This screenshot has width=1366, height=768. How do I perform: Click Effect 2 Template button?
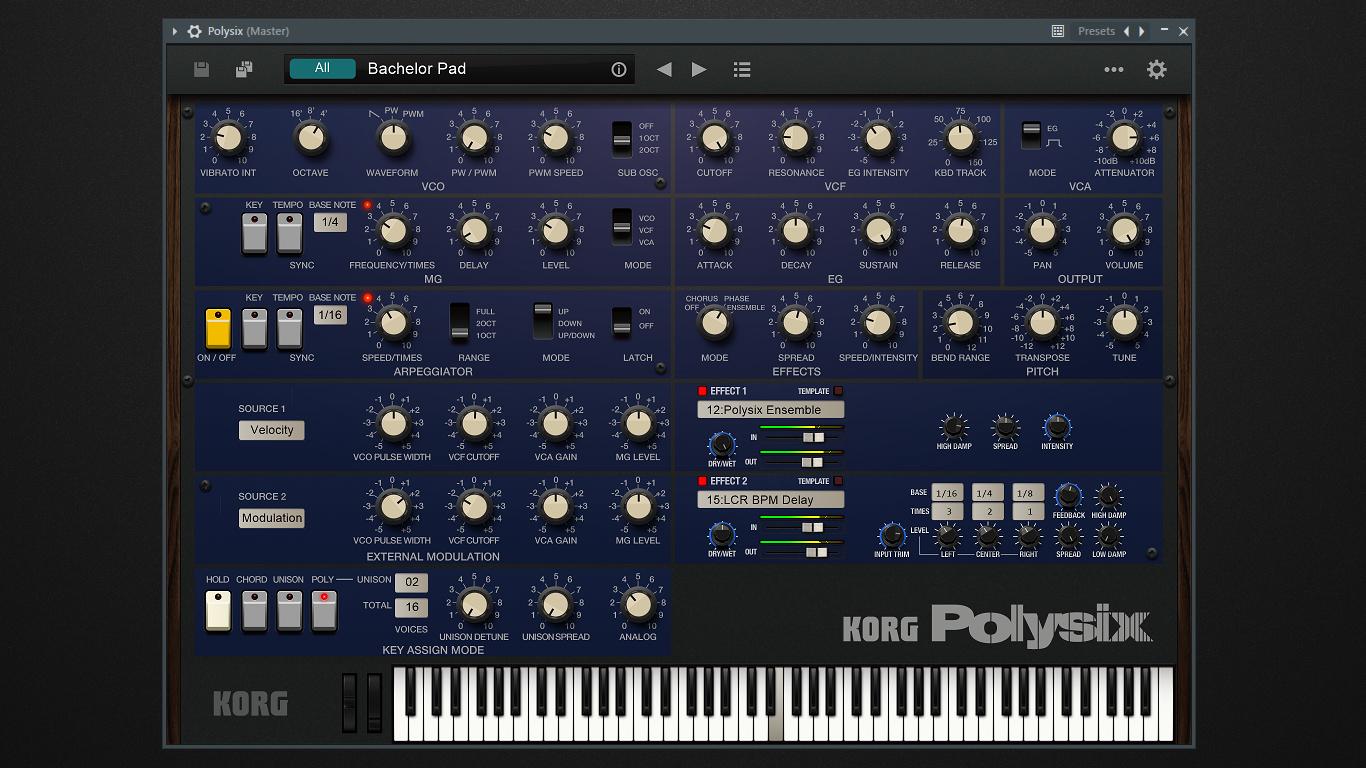[x=838, y=481]
